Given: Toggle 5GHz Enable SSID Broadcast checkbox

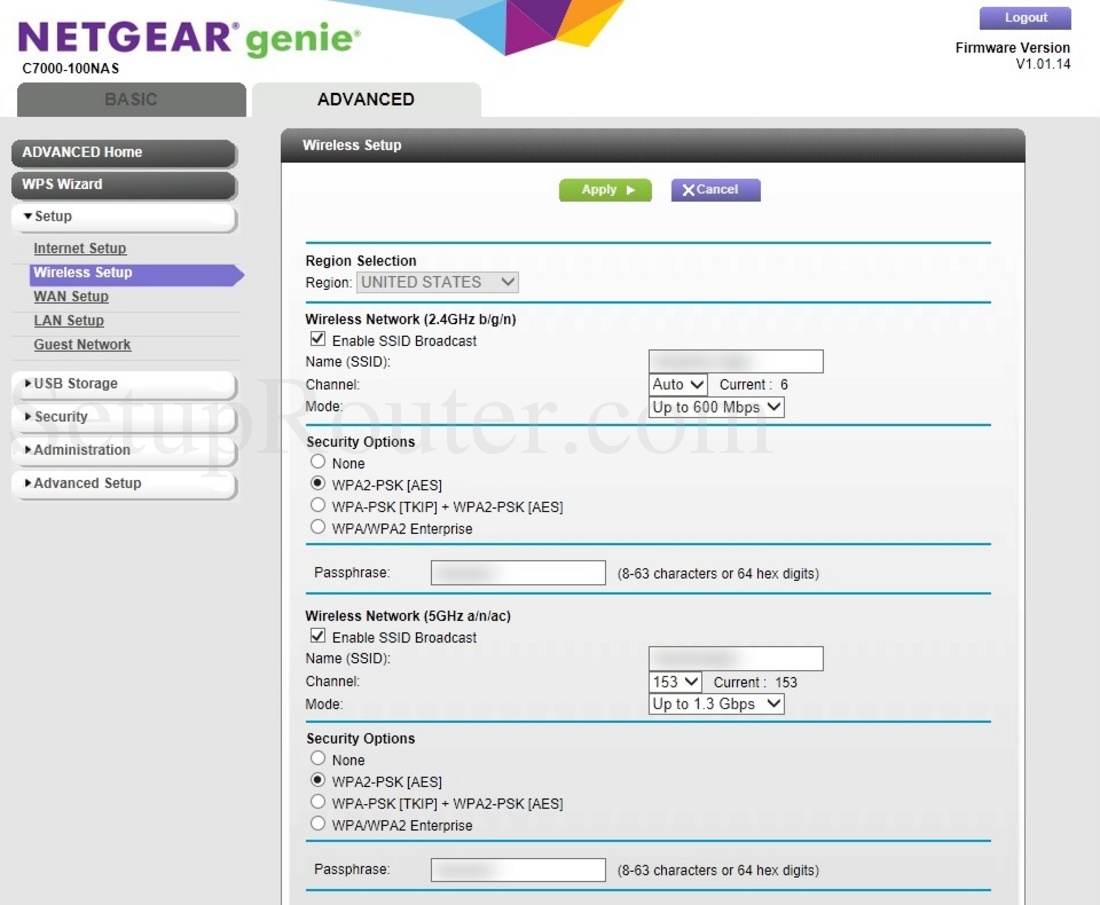Looking at the screenshot, I should [x=318, y=636].
